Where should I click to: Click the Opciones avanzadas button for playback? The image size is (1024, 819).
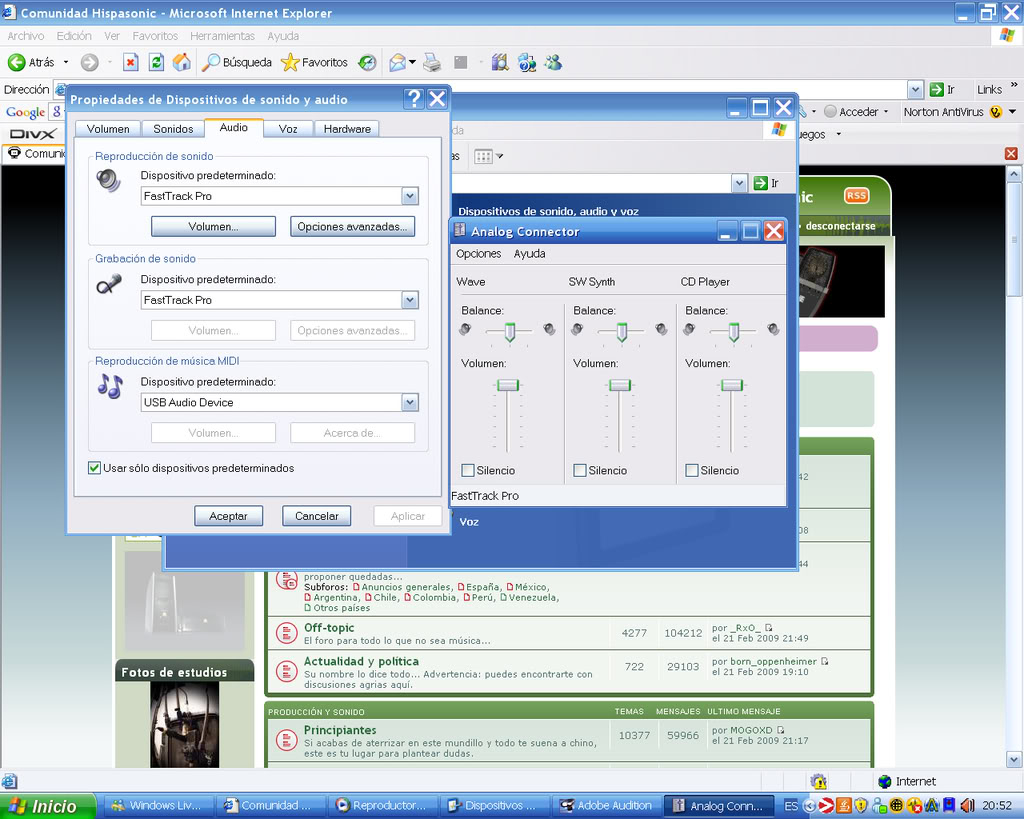352,227
